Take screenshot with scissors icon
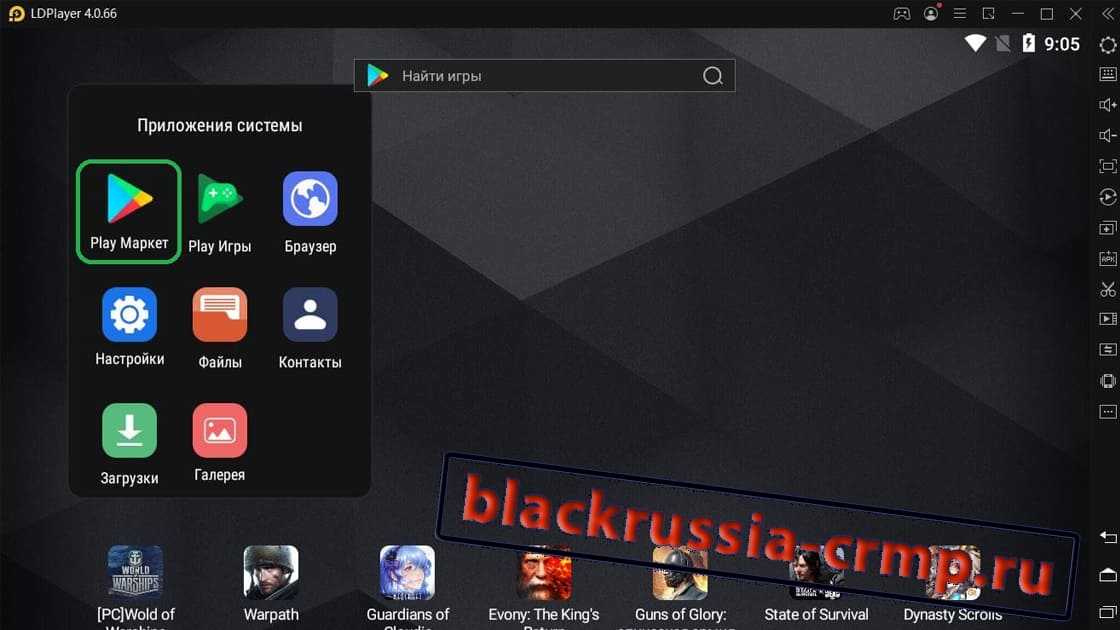The image size is (1120, 630). click(x=1108, y=289)
